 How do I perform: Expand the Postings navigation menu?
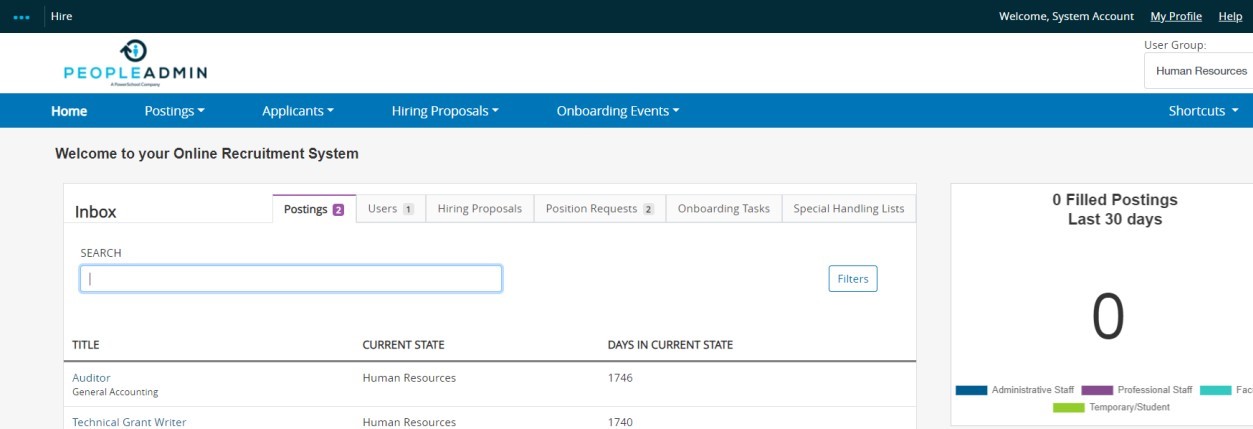point(174,111)
